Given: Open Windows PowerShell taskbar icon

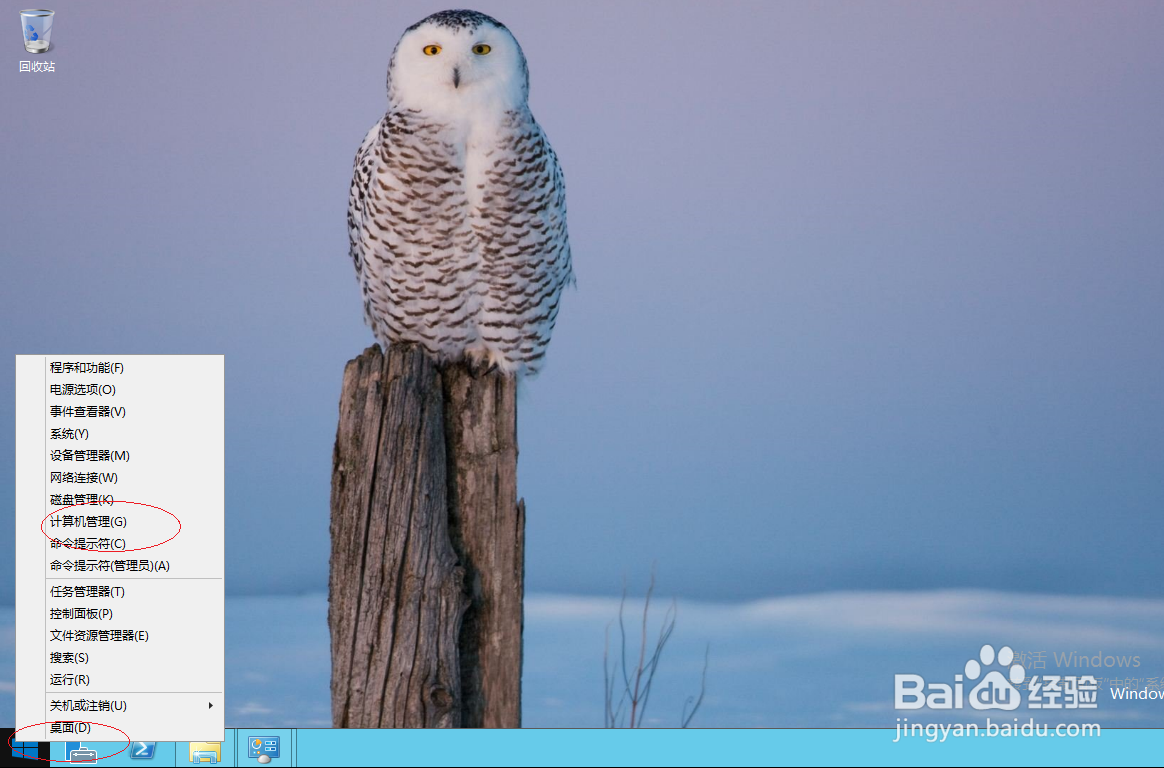Looking at the screenshot, I should click(x=143, y=750).
